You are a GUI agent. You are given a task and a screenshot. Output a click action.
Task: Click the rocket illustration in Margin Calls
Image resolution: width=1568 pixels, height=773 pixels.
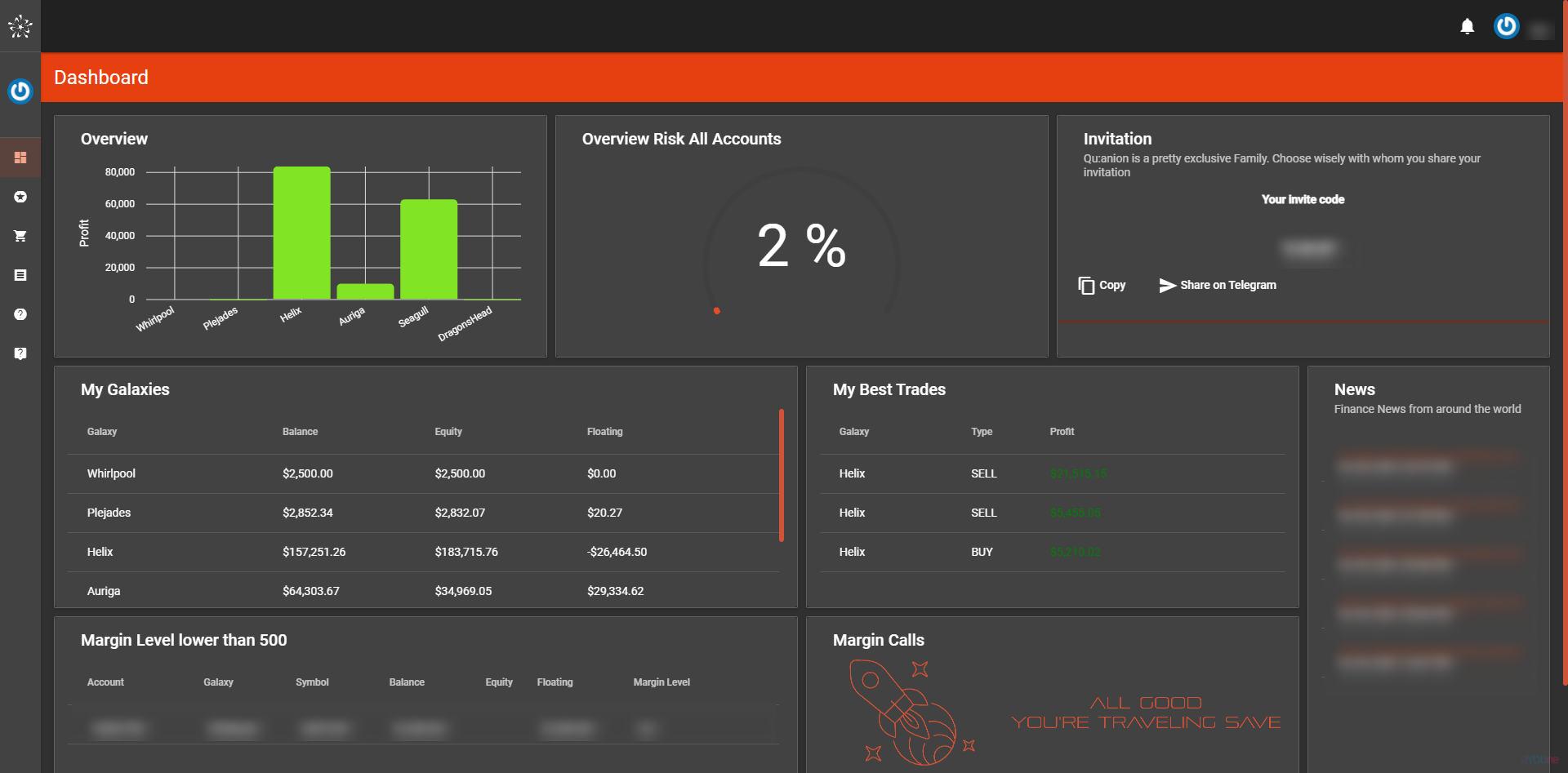911,712
